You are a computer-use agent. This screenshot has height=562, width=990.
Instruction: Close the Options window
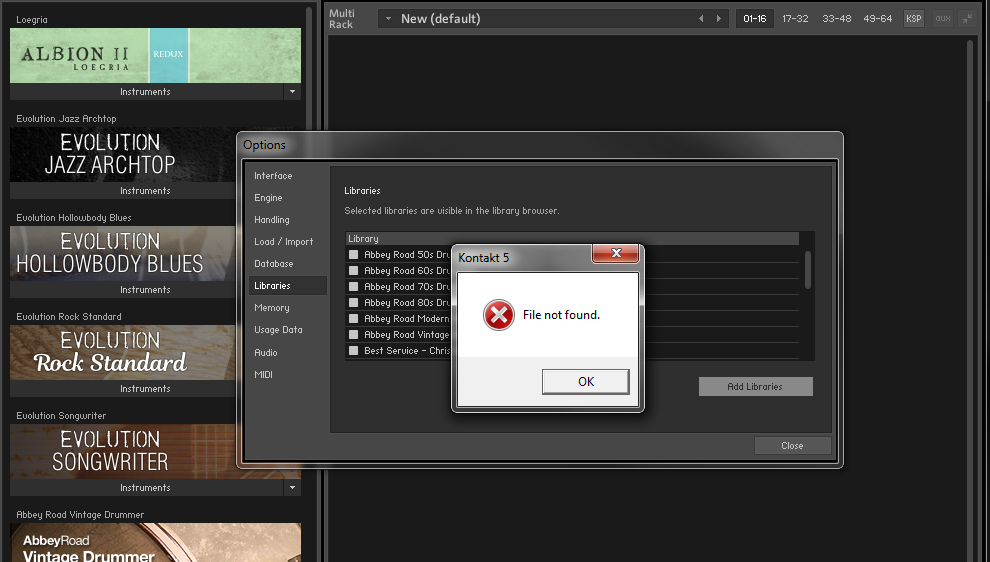(x=792, y=446)
